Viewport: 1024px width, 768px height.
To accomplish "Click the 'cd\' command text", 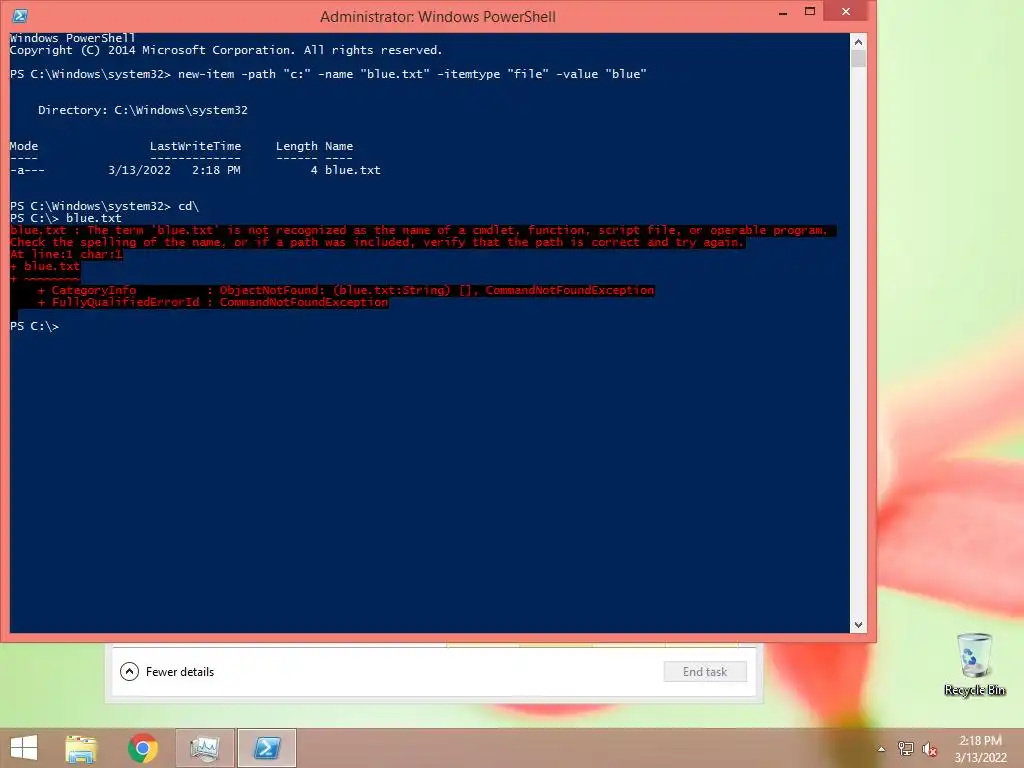I will 188,206.
